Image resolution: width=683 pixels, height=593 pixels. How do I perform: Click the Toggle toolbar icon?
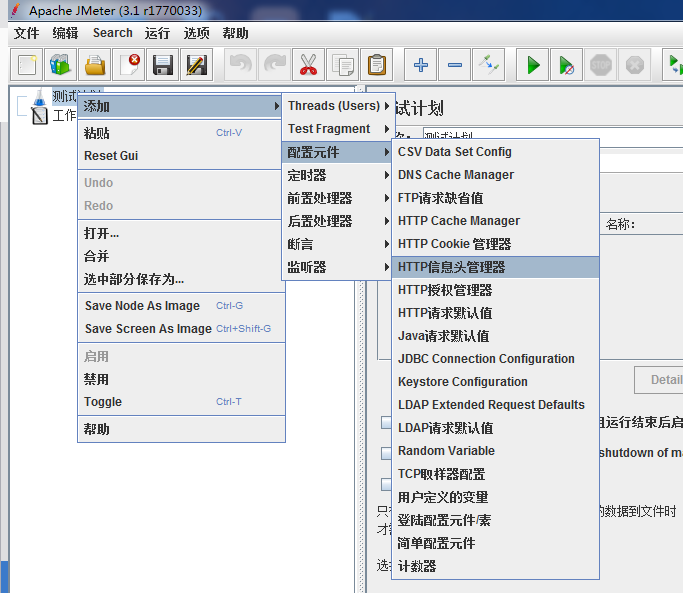488,65
